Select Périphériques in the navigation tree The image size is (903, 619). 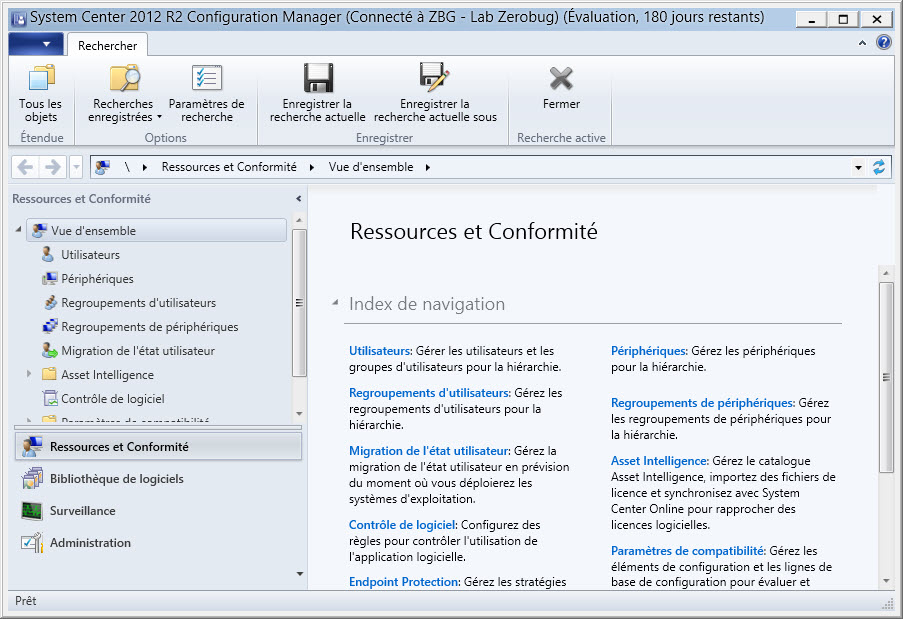[97, 279]
